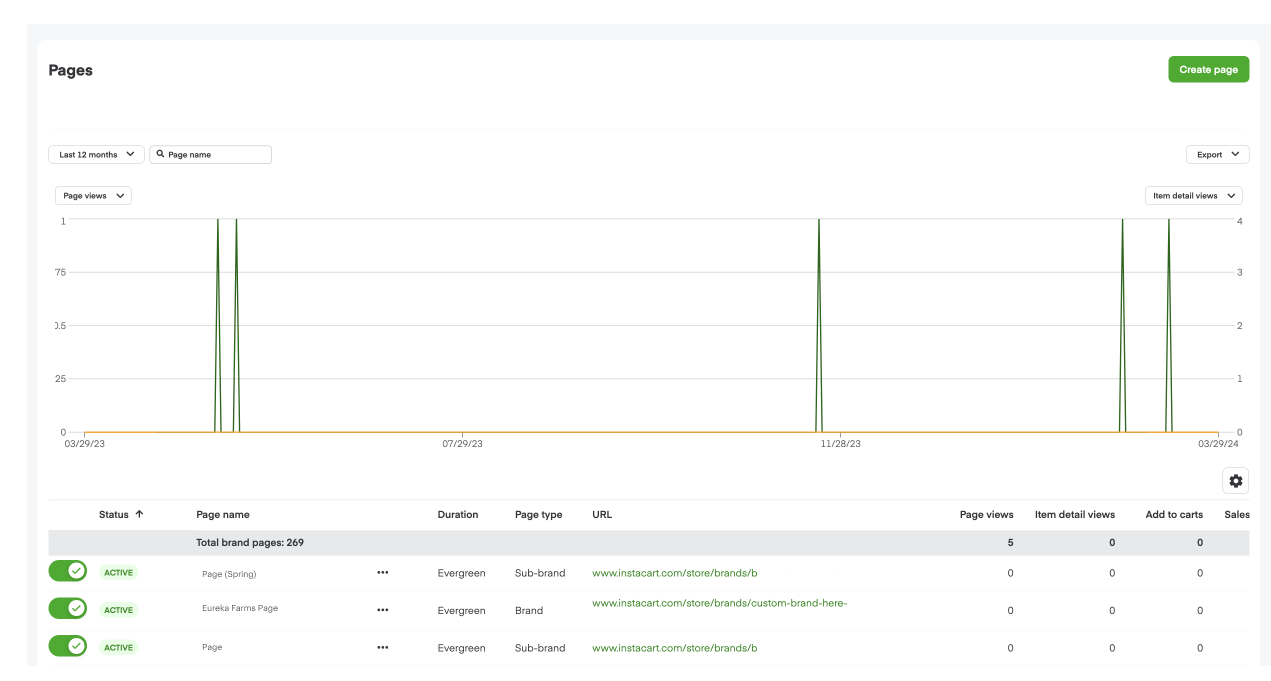
Task: Click the magnifier icon in Page name search
Action: click(x=161, y=154)
